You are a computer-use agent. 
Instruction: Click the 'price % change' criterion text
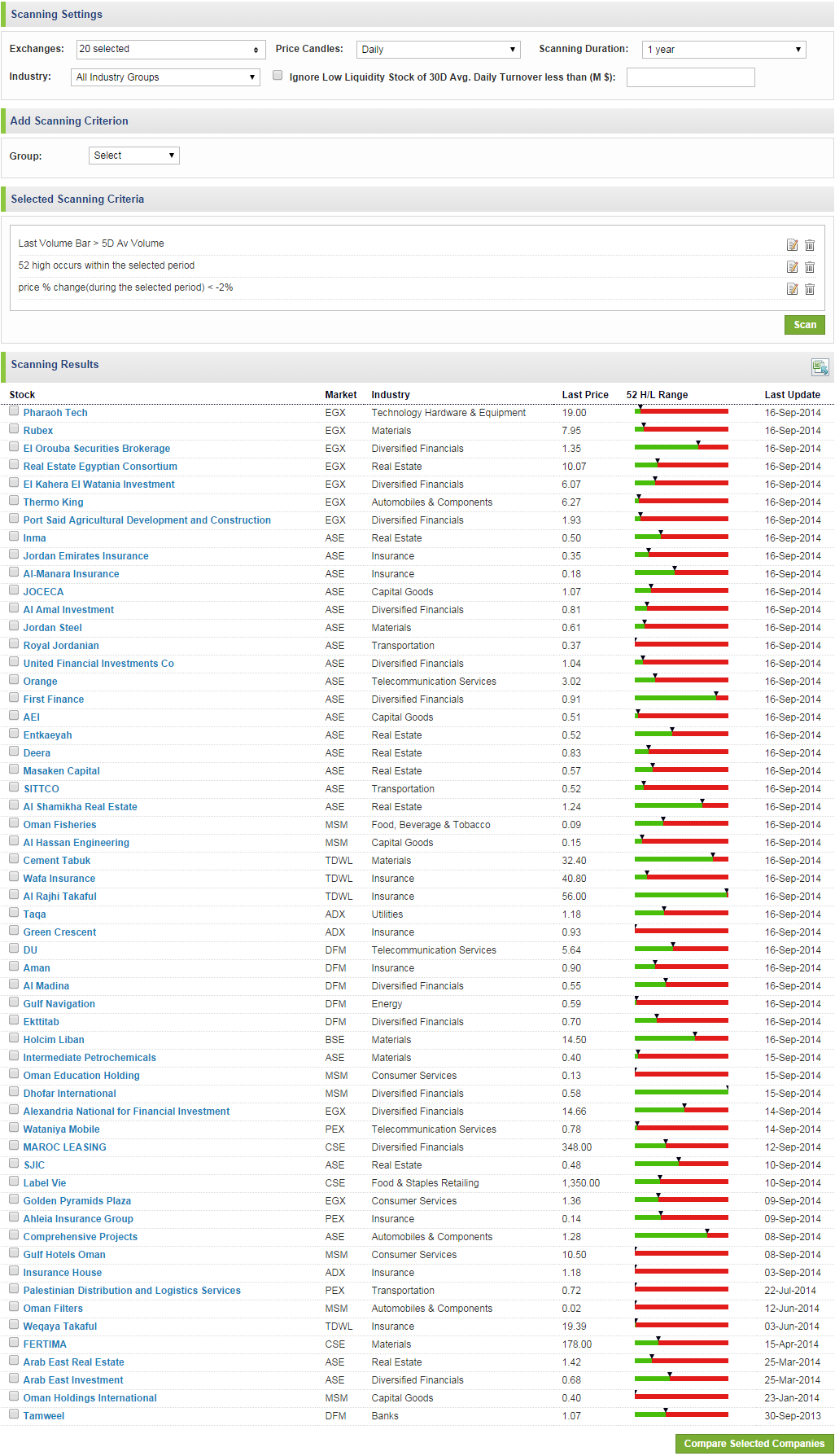click(125, 287)
